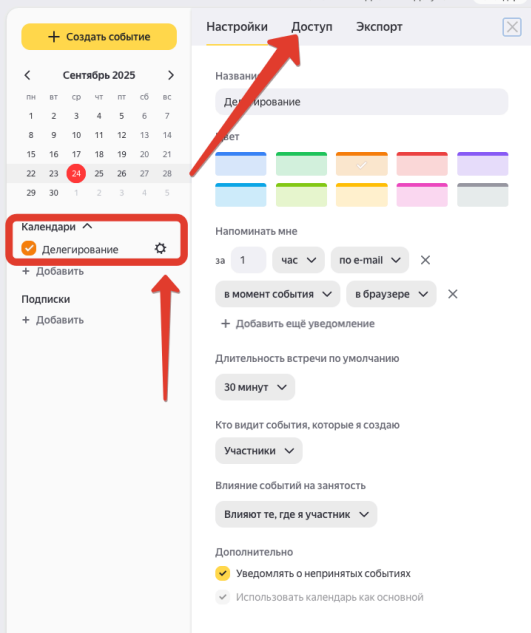This screenshot has width=531, height=633.
Task: Toggle the Делегирование calendar checkbox
Action: click(29, 248)
